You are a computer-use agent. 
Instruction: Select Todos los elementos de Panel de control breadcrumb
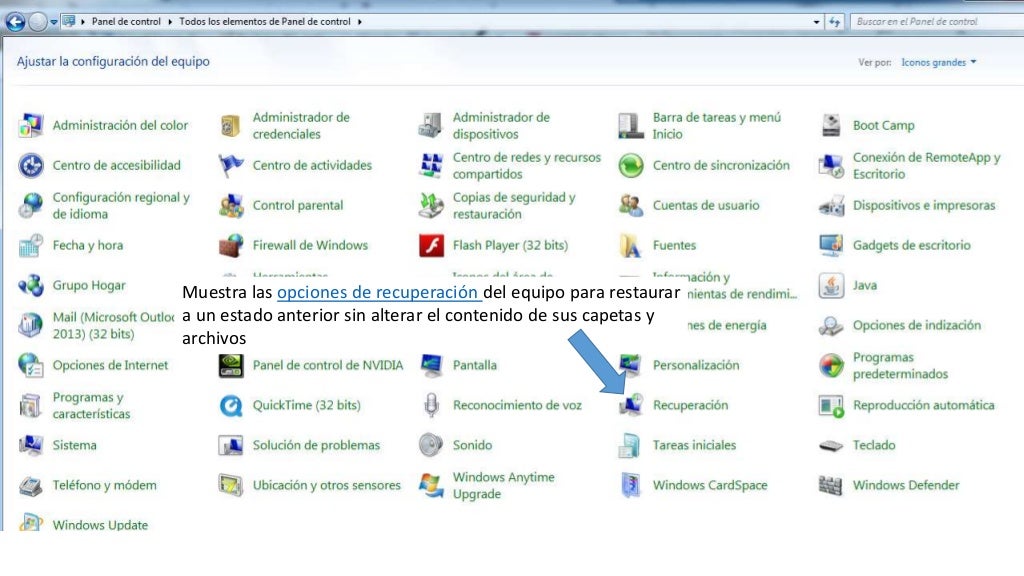click(x=265, y=22)
